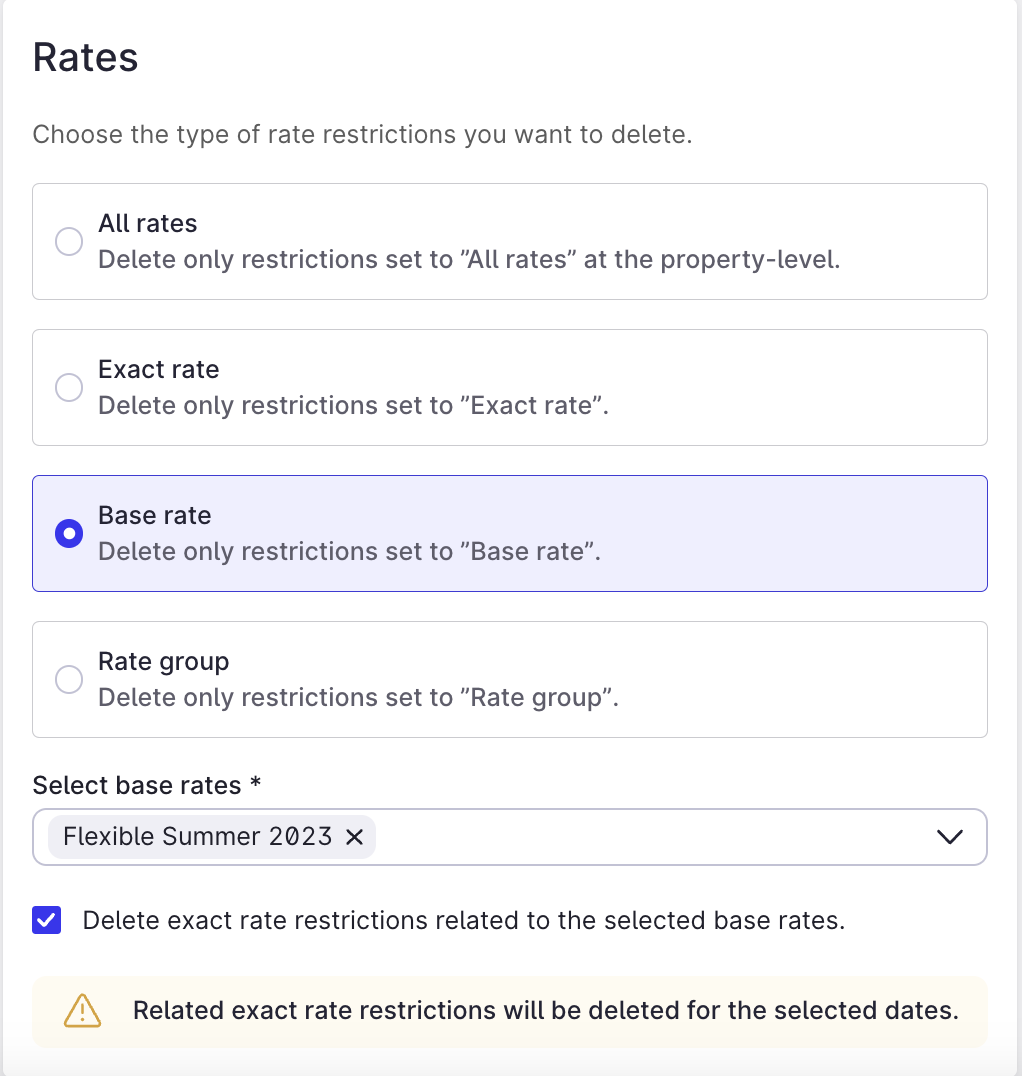Click the selected Base rate radio button
The image size is (1022, 1076).
69,533
